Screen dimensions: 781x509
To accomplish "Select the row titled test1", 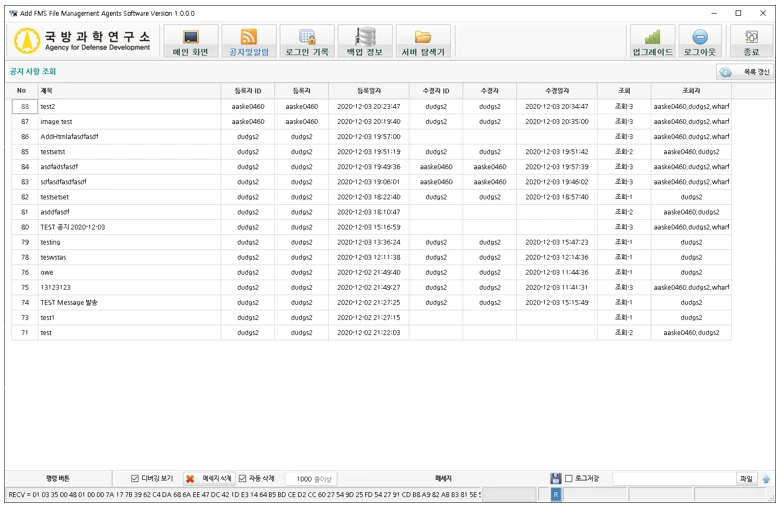I will click(371, 317).
